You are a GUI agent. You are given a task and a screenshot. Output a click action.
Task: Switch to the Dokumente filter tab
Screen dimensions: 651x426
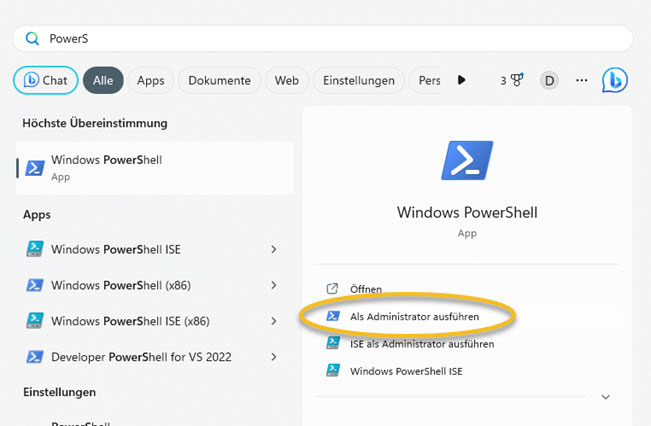tap(219, 80)
